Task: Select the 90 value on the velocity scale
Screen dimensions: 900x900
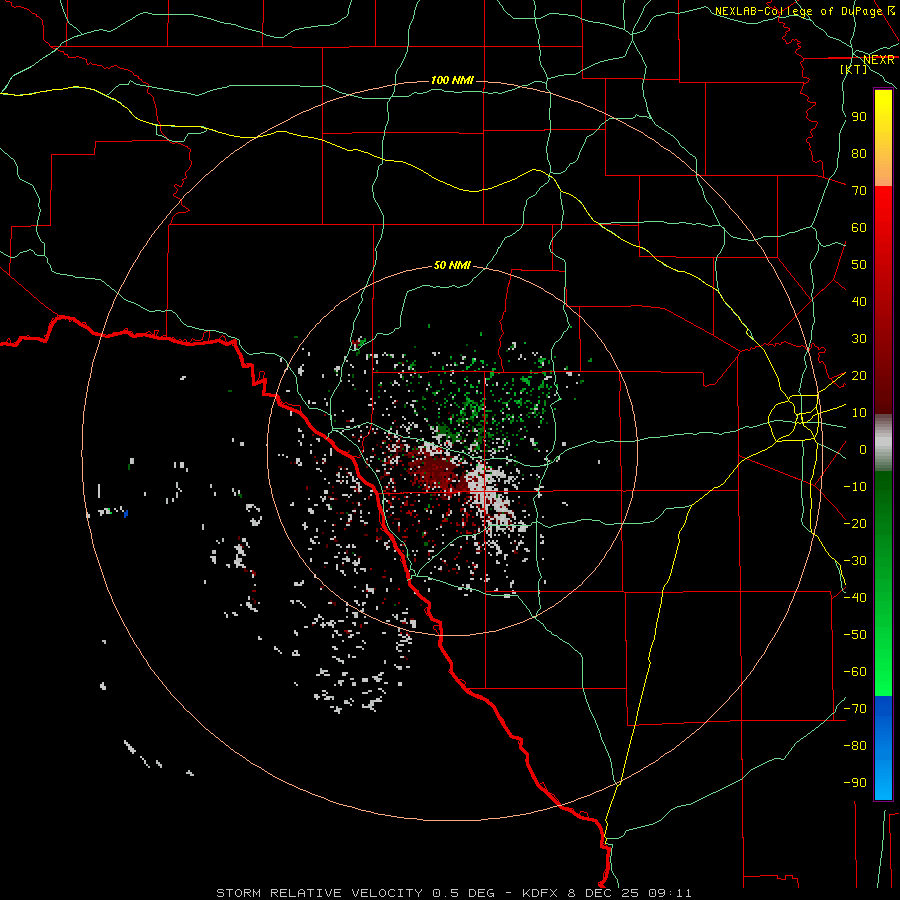Action: 859,117
